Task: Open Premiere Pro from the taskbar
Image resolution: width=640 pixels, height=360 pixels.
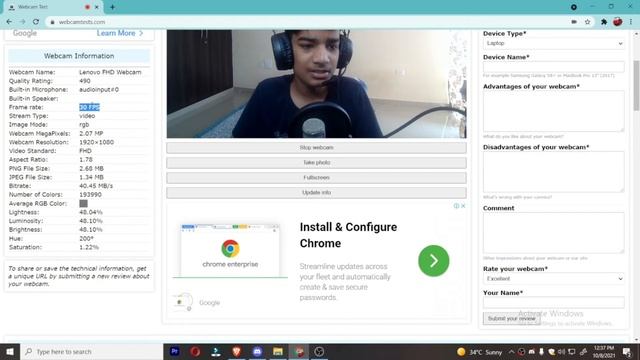Action: click(x=175, y=351)
